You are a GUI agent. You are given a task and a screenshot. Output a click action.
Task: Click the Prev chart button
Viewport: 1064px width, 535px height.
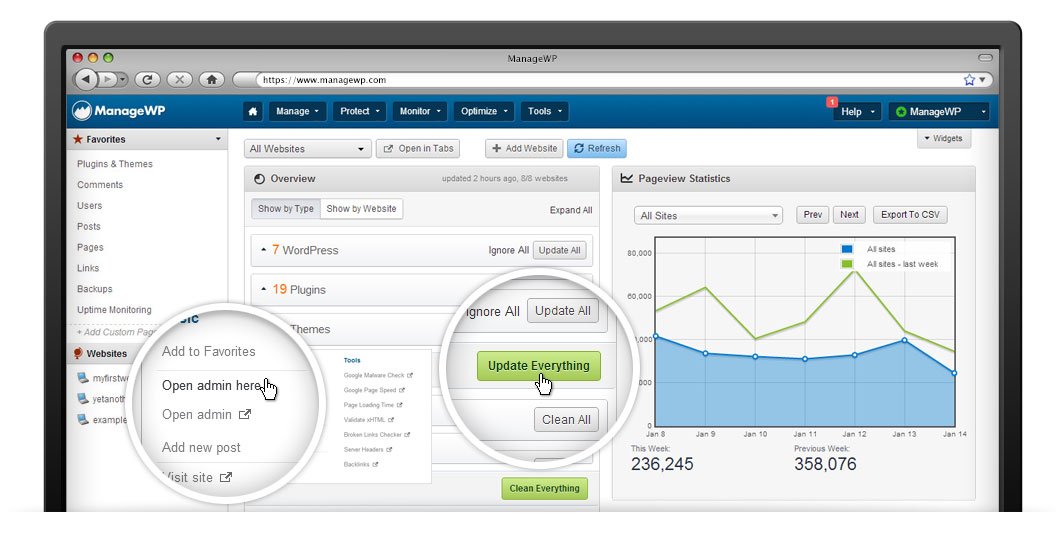[812, 215]
